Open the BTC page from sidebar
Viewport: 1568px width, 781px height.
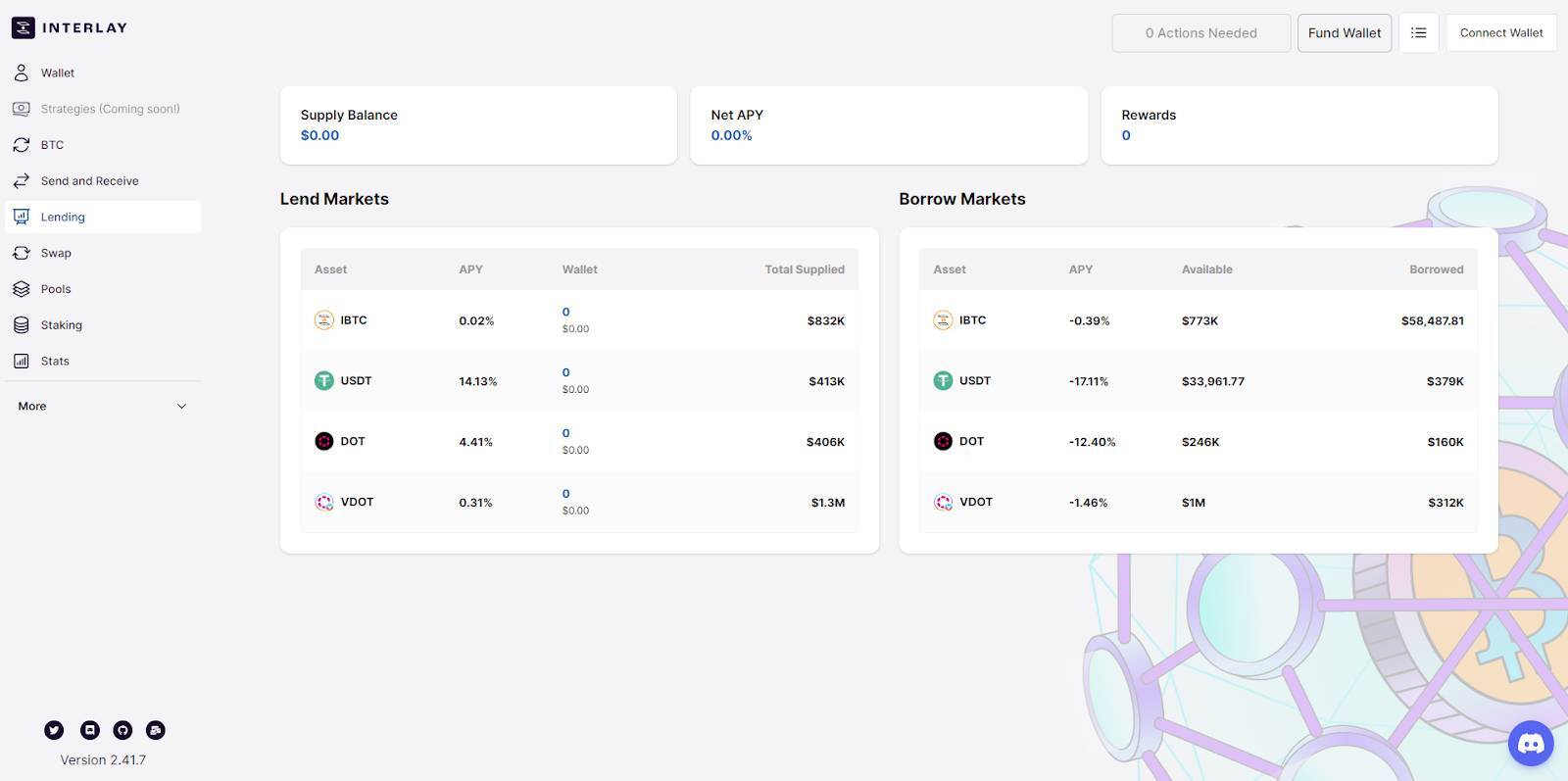[103, 145]
